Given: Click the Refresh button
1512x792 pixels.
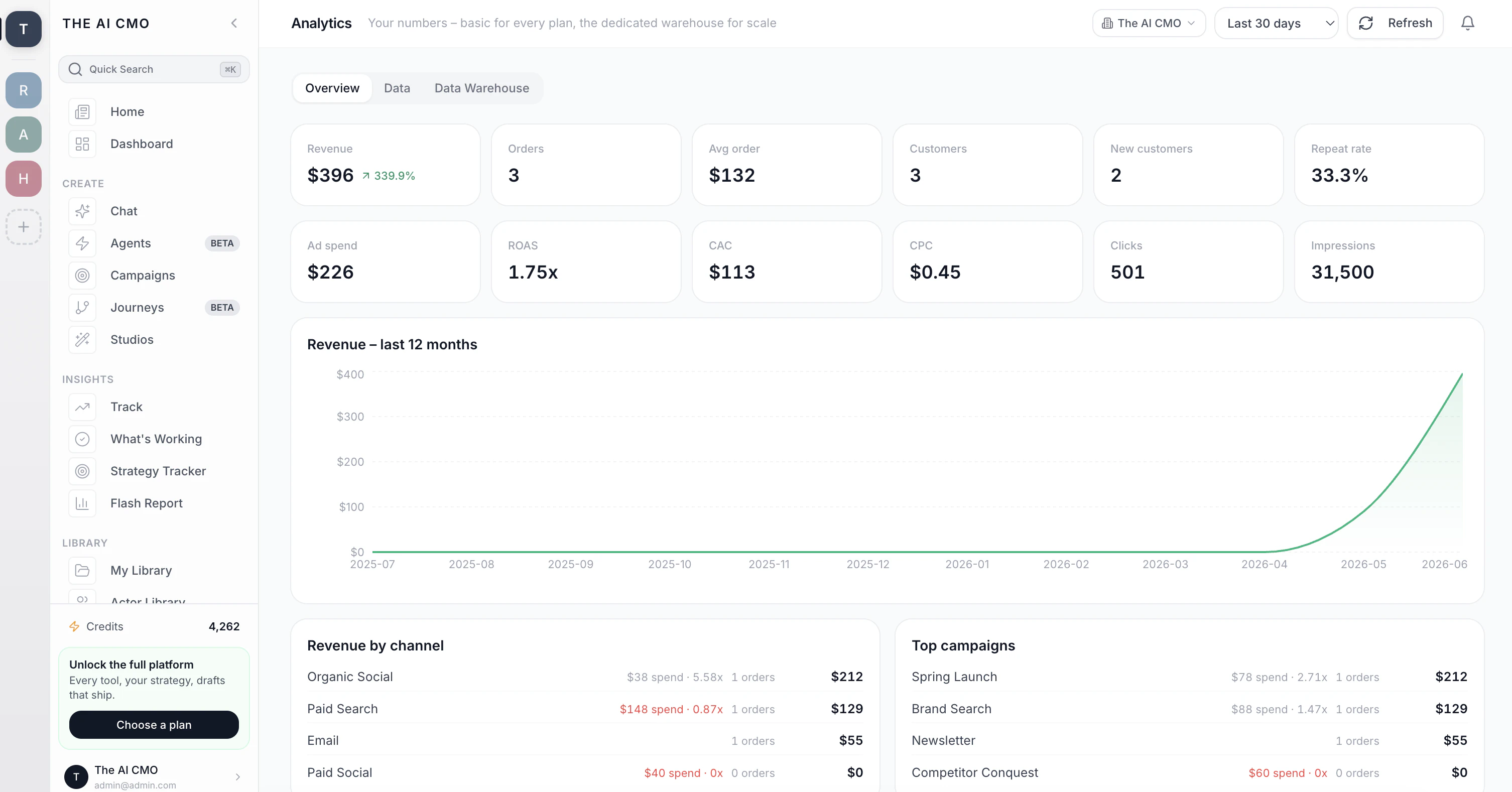Looking at the screenshot, I should [x=1395, y=23].
